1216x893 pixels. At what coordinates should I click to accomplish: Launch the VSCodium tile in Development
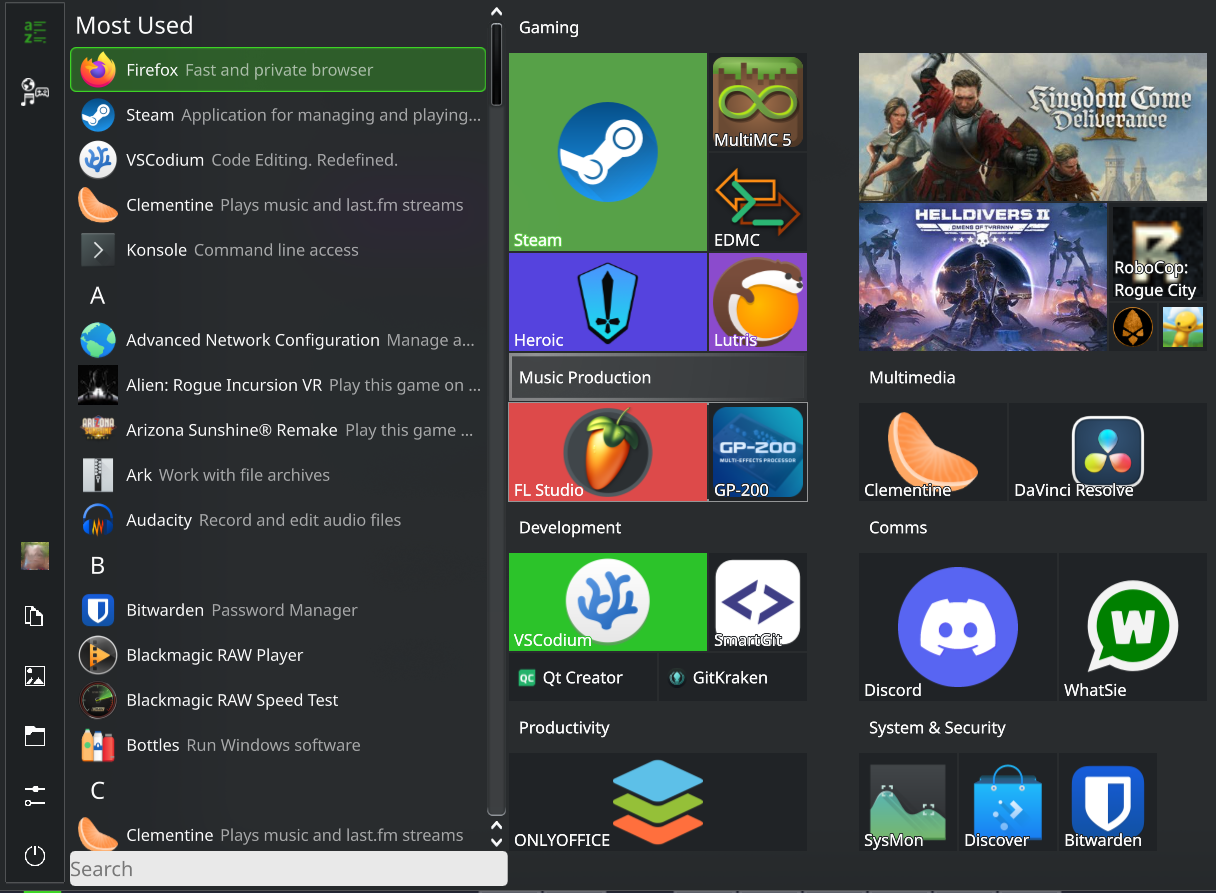pyautogui.click(x=608, y=602)
